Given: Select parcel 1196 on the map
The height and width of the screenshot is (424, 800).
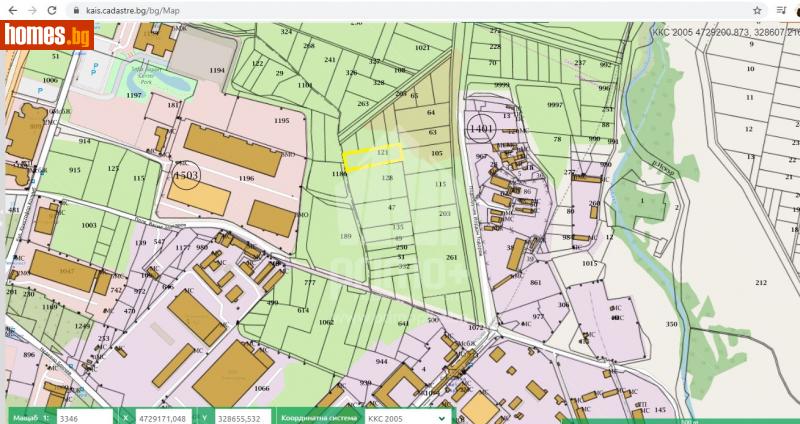Looking at the screenshot, I should click(246, 178).
